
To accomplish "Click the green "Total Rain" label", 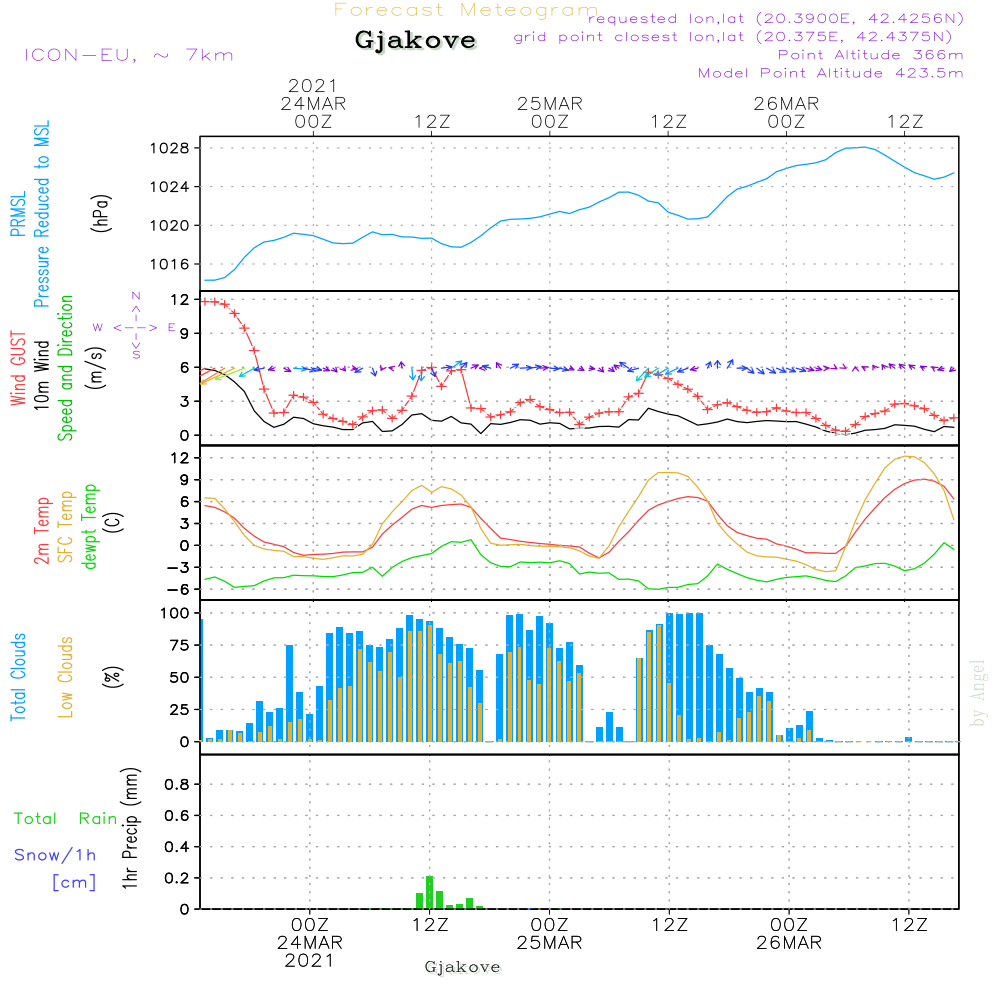I will (x=66, y=818).
